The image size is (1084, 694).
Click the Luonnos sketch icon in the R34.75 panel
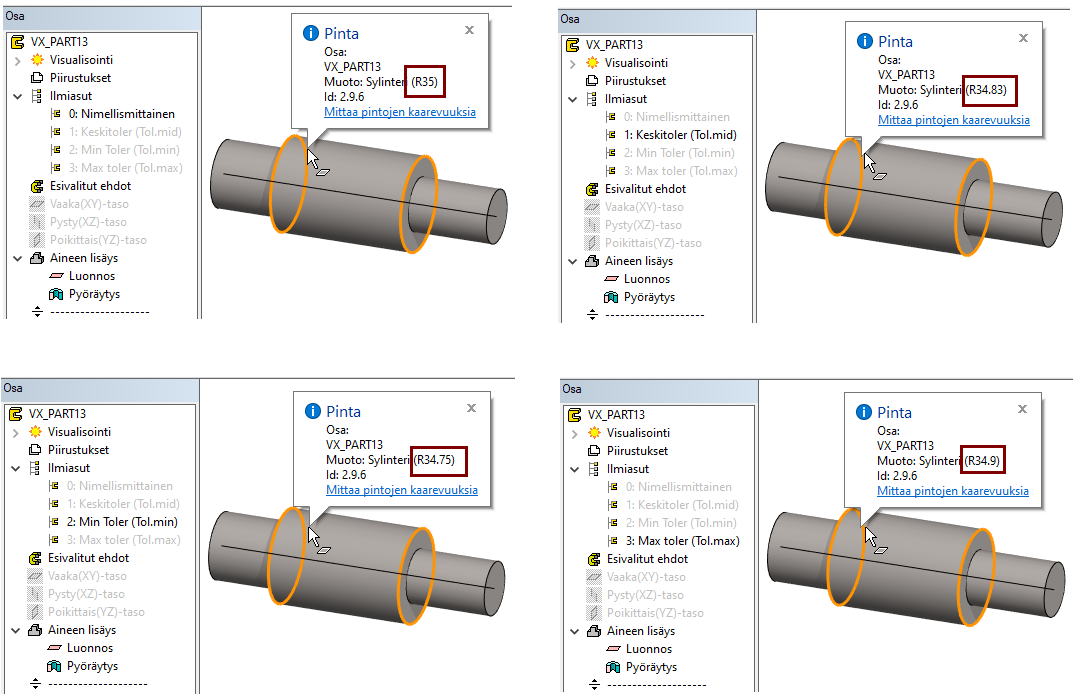[x=55, y=648]
